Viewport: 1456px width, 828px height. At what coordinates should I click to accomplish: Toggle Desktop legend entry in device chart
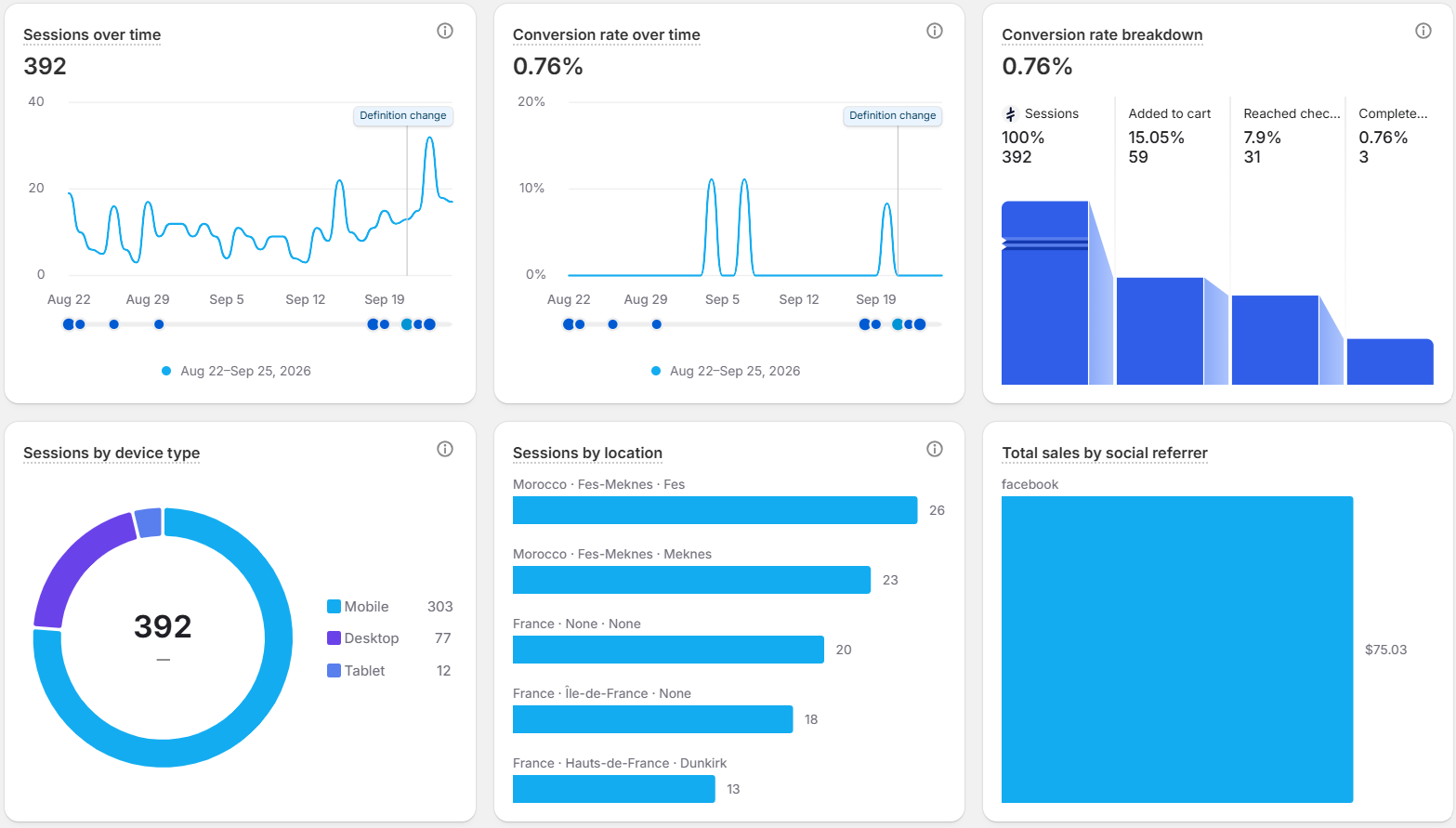tap(362, 638)
